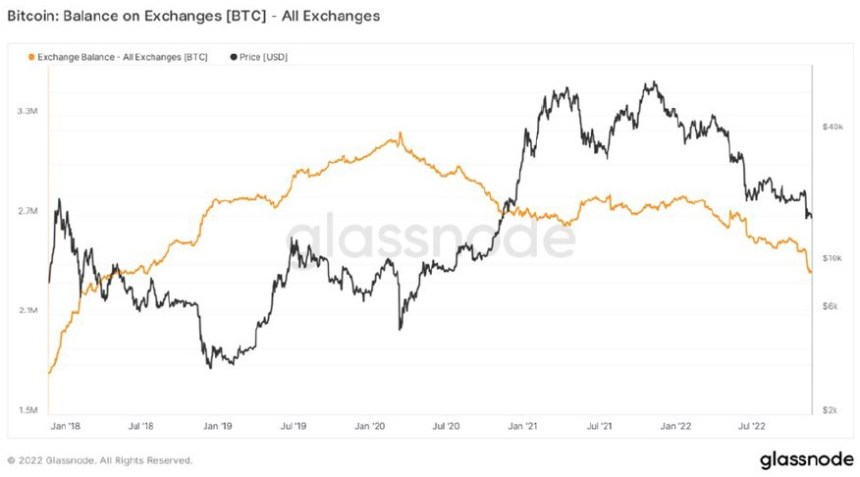Toggle the Price [USD] series label

(x=264, y=58)
